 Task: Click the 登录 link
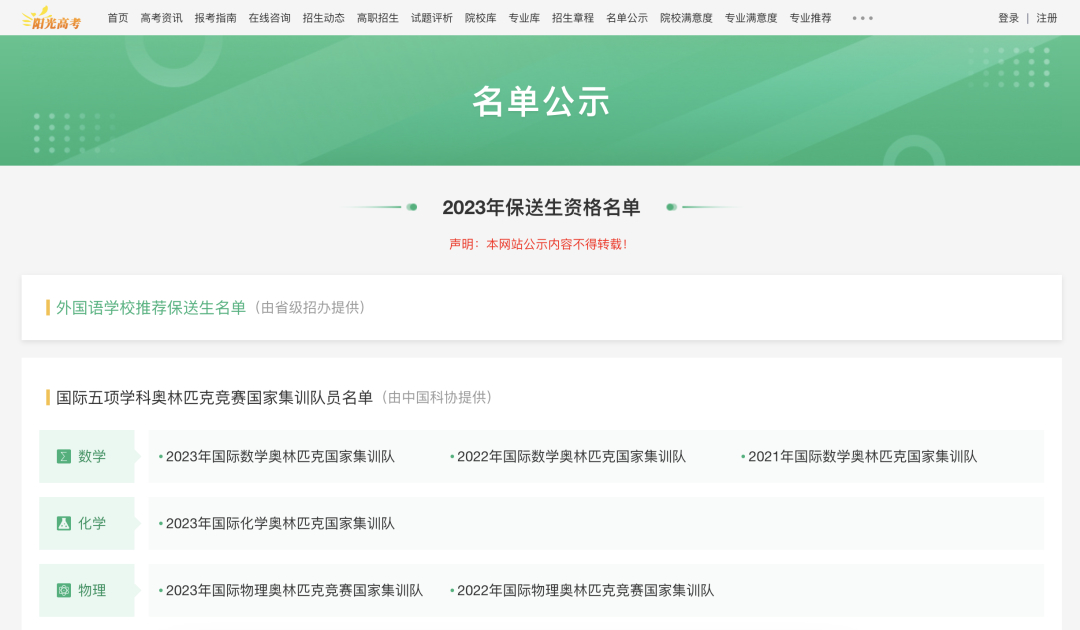click(x=1008, y=18)
